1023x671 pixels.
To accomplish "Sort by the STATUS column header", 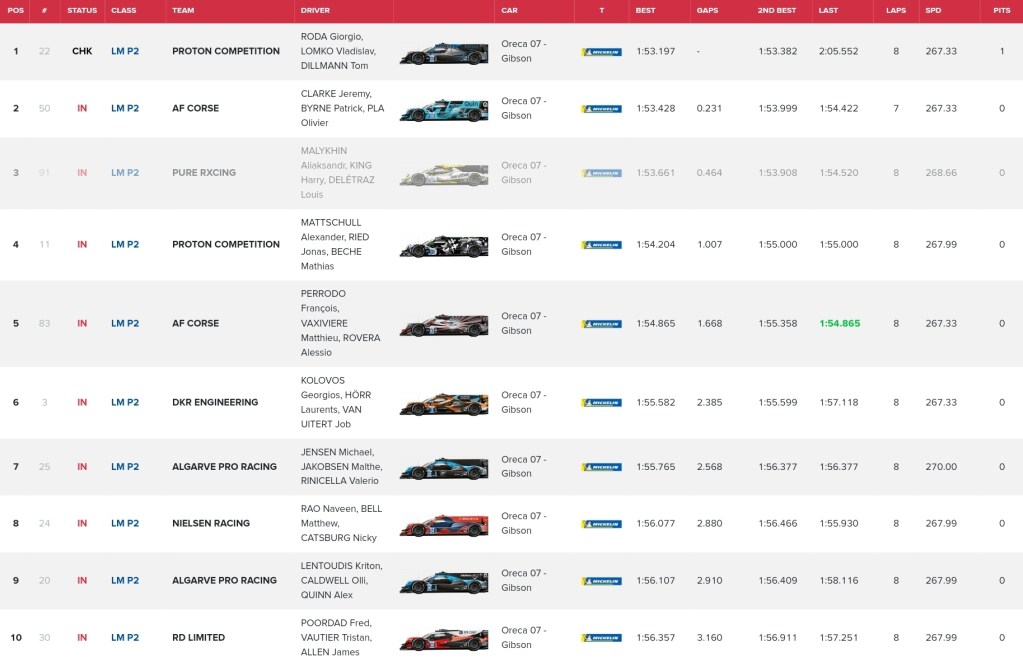I will click(x=82, y=10).
